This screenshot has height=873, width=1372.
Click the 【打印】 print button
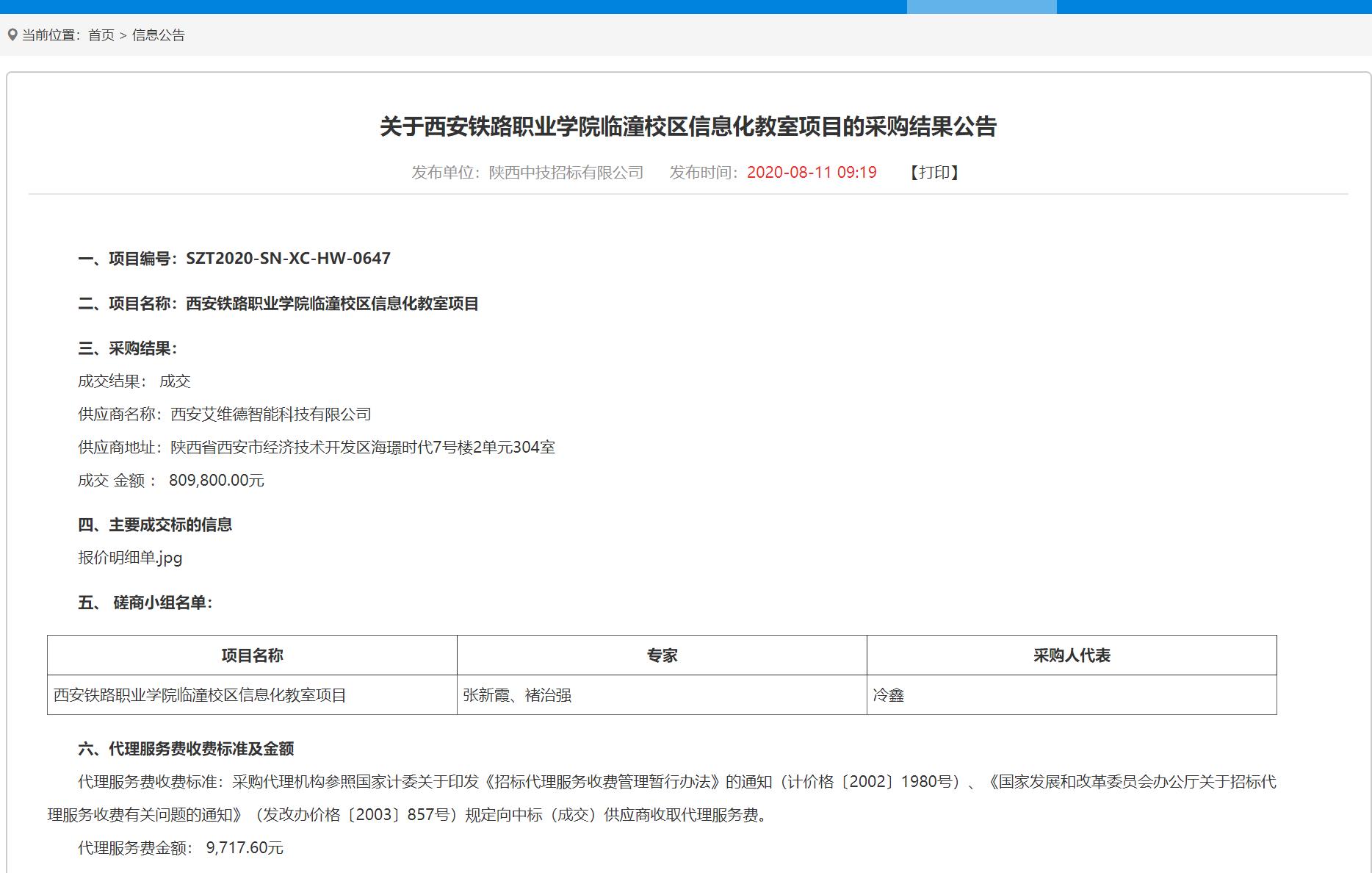tap(934, 172)
